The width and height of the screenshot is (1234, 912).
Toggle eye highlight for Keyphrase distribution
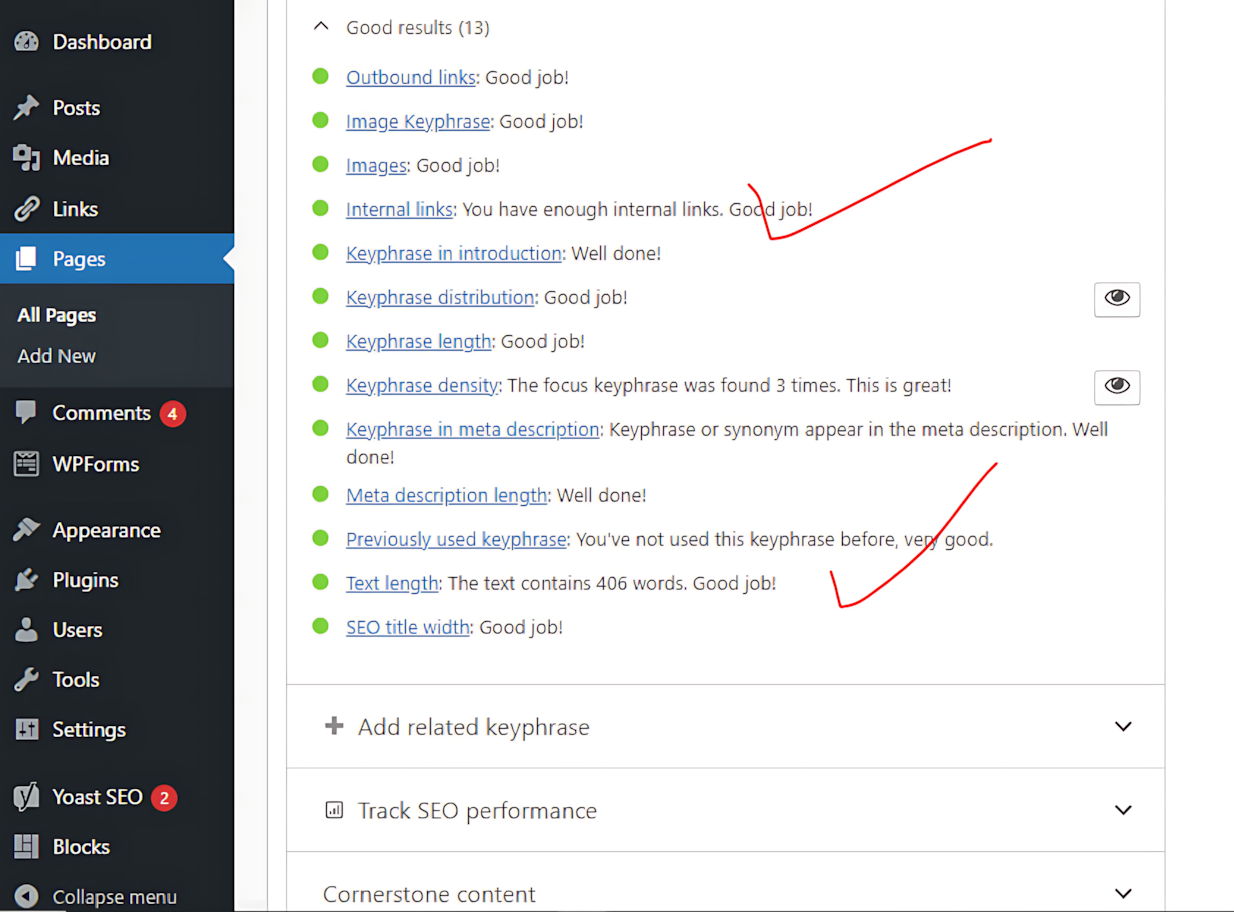pyautogui.click(x=1117, y=298)
